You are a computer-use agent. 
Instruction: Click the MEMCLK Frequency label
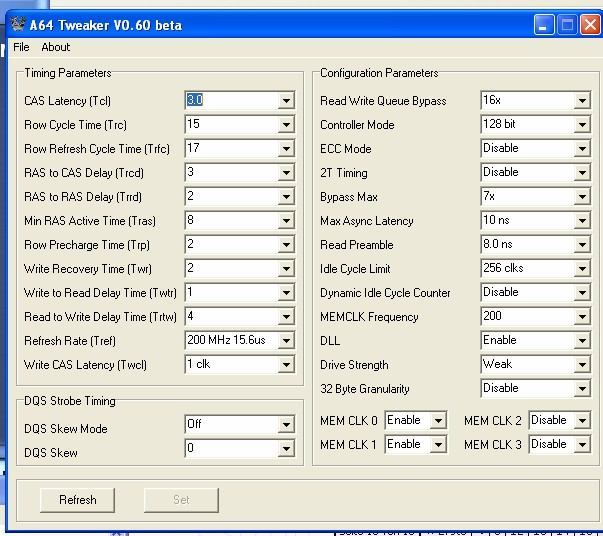tap(369, 317)
